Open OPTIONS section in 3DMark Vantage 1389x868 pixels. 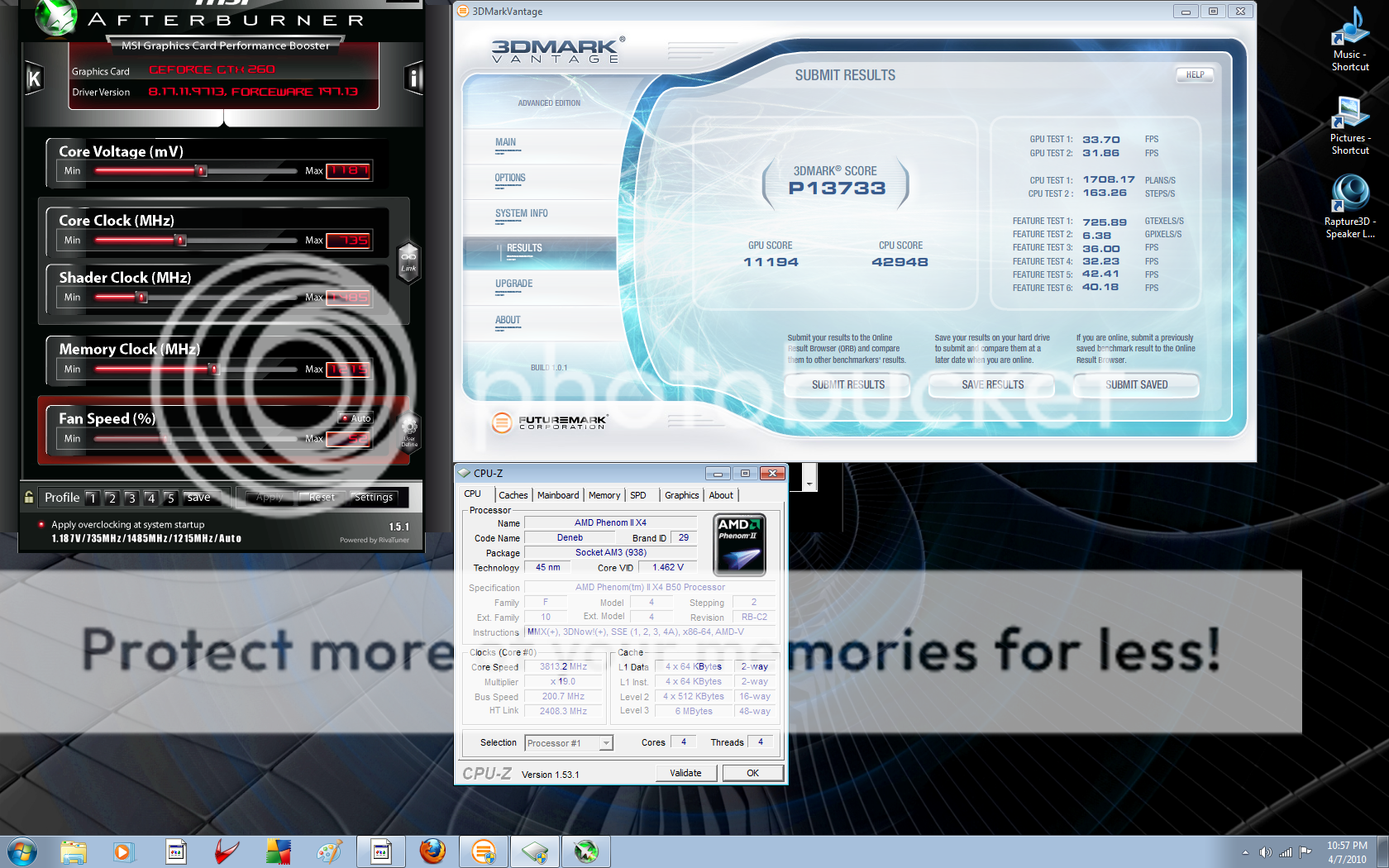[x=539, y=181]
